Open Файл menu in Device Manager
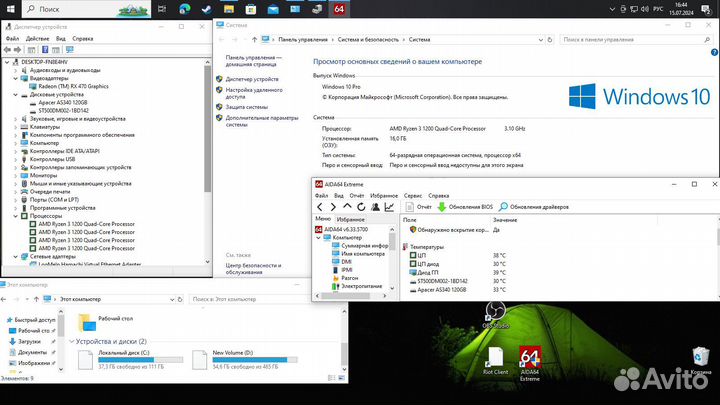The height and width of the screenshot is (405, 720). click(12, 39)
